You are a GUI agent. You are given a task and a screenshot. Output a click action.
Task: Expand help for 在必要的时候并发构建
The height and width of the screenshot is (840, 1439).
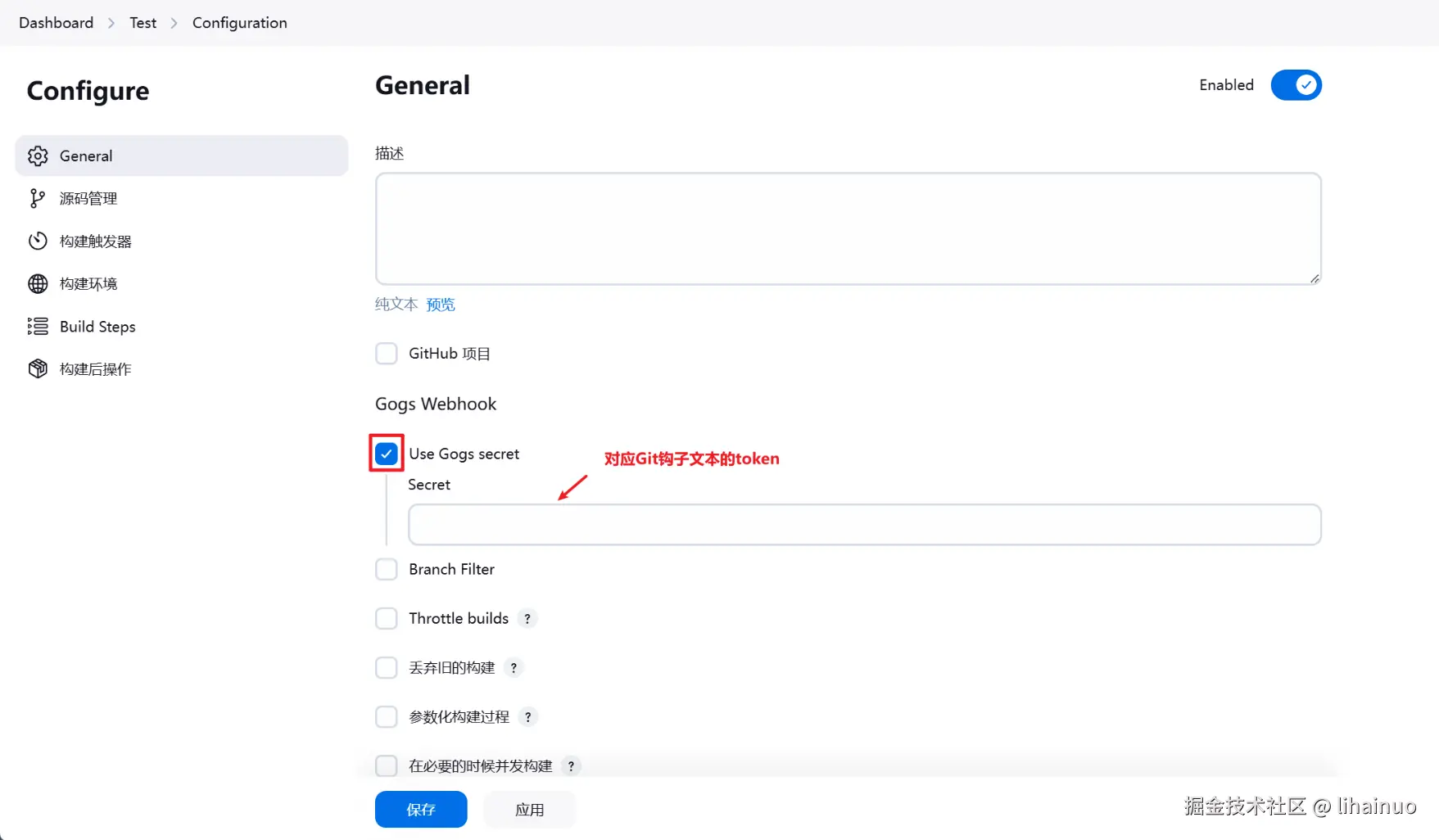[571, 765]
